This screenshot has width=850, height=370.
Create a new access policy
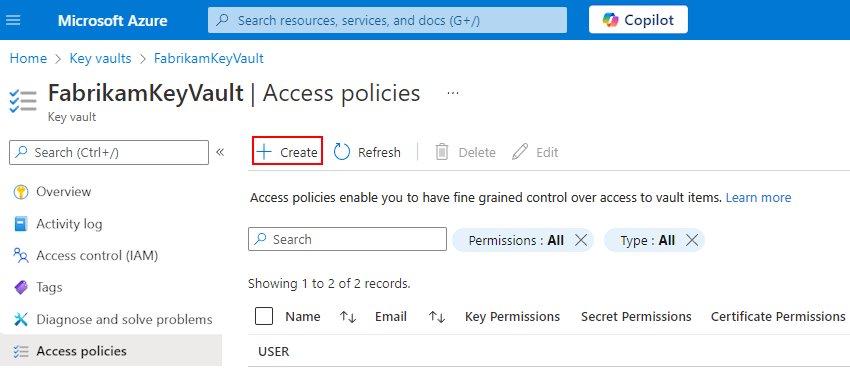[x=287, y=152]
